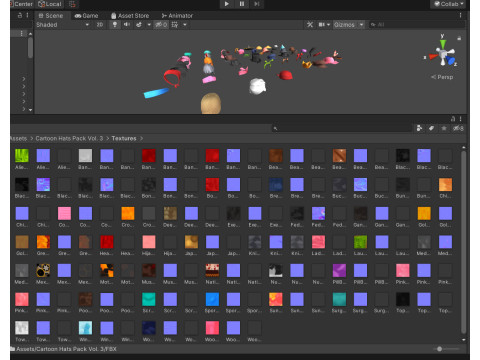This screenshot has width=480, height=360.
Task: Open the scene effects dropdown arrow
Action: tap(149, 25)
